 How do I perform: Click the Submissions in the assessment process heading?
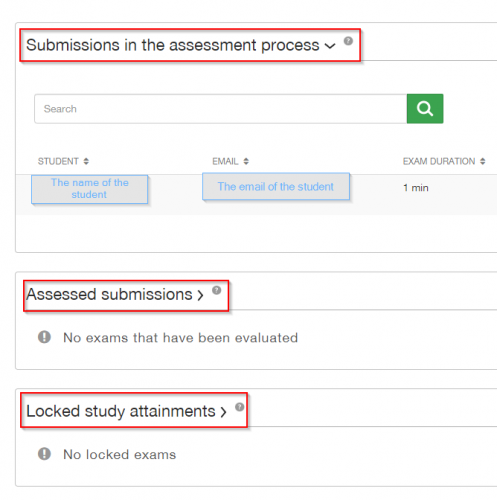tap(173, 45)
